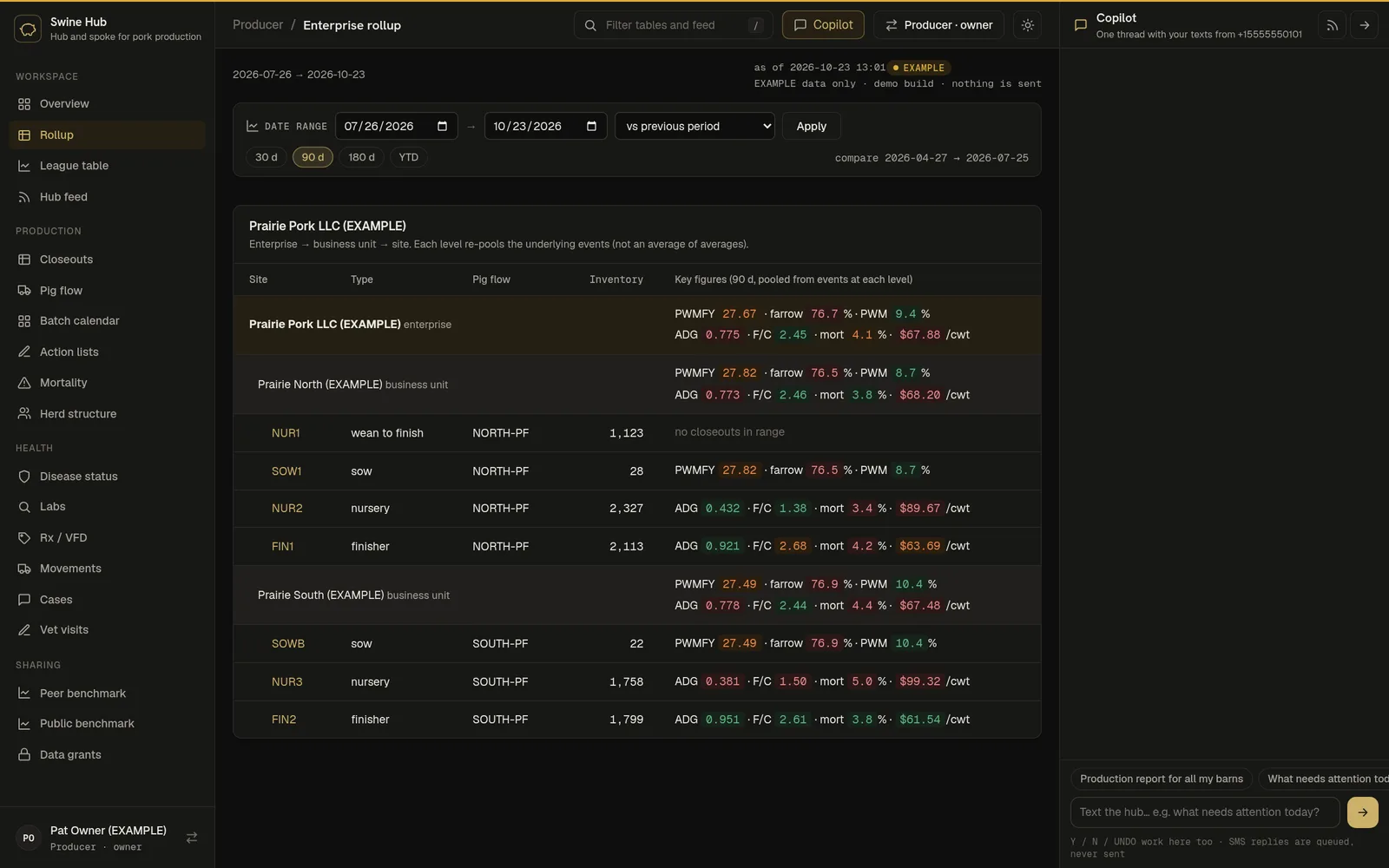This screenshot has height=868, width=1389.
Task: Switch role via Producer · owner selector
Action: (938, 25)
